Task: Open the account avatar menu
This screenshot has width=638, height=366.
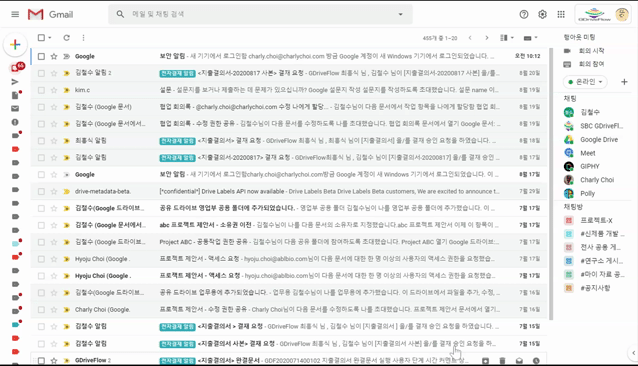Action: (x=622, y=14)
